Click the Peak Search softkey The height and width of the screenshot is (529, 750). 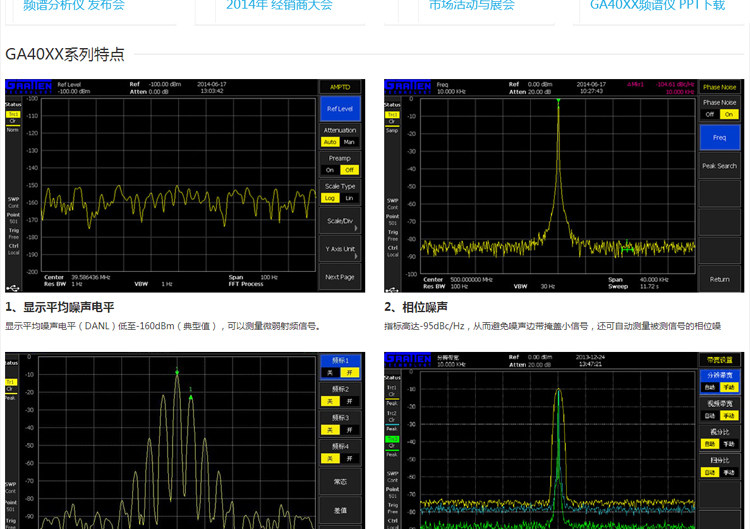click(719, 166)
